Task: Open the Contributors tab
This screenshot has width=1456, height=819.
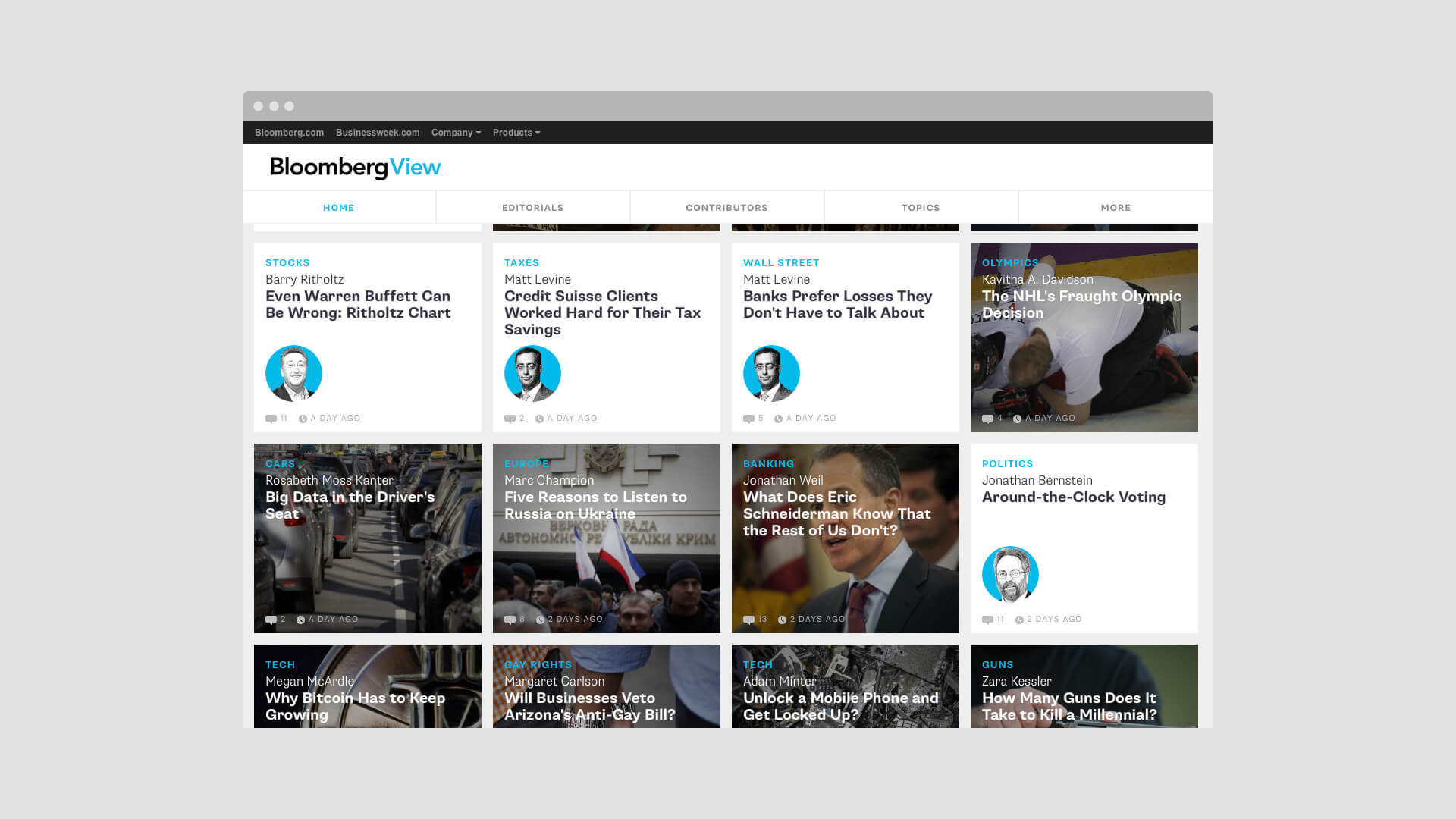Action: [727, 208]
